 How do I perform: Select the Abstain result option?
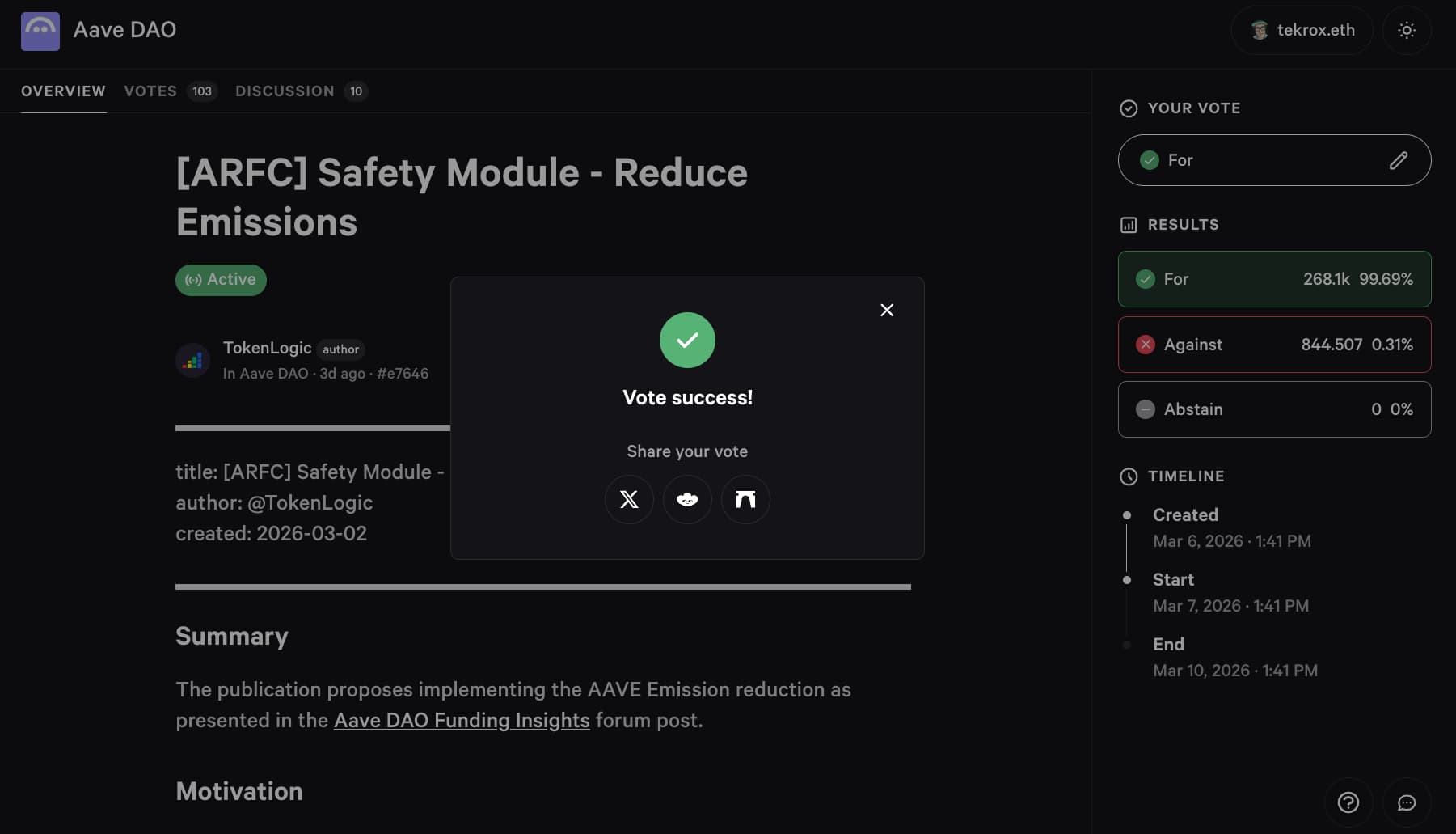(1274, 409)
